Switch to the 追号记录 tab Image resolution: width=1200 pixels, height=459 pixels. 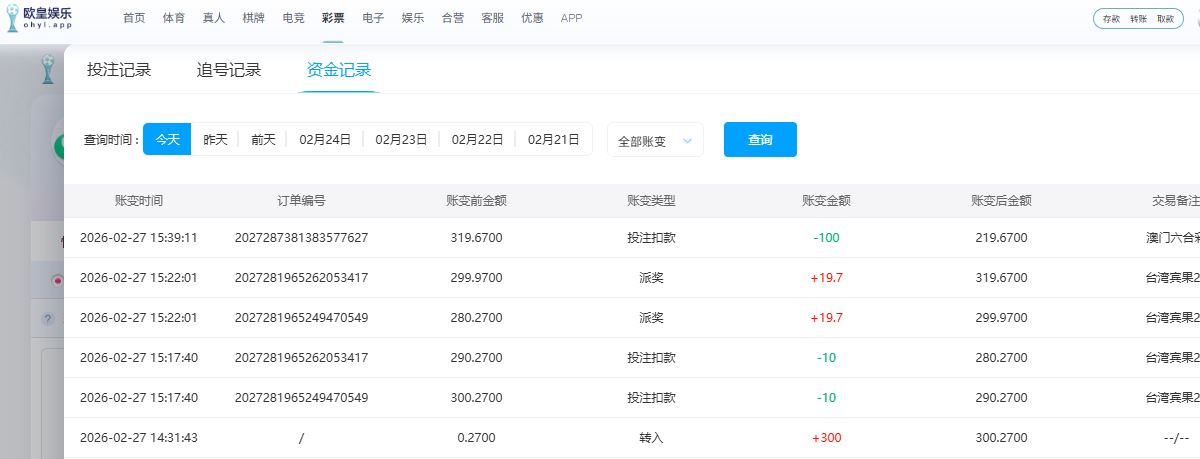click(229, 70)
